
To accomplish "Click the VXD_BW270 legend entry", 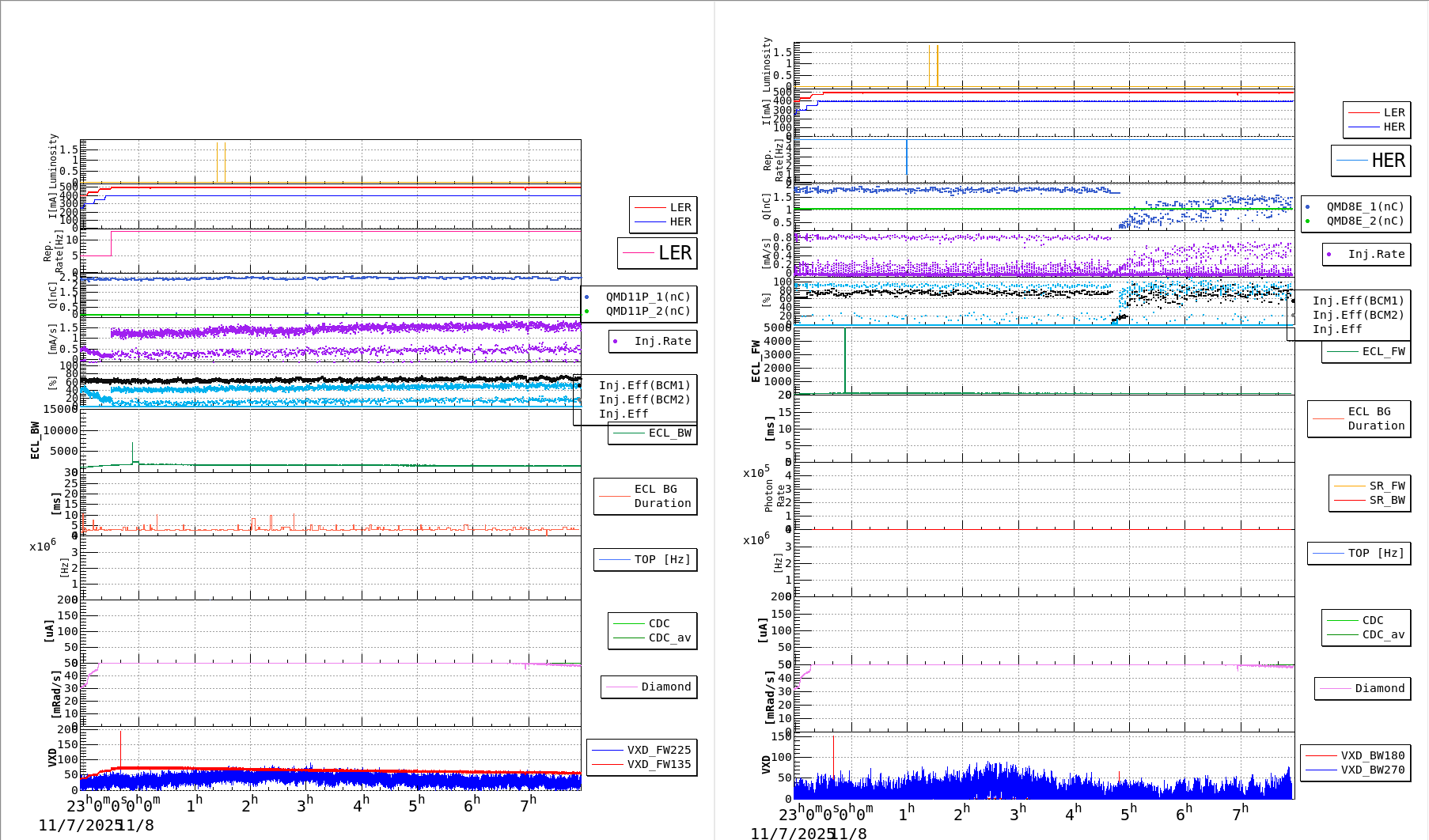I will [x=1372, y=770].
